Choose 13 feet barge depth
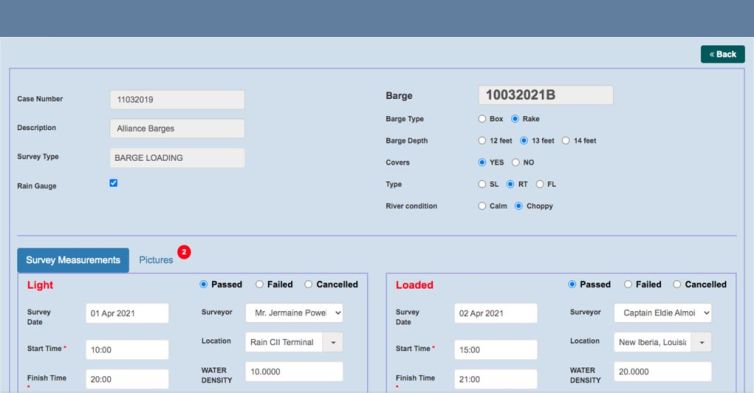 (524, 140)
